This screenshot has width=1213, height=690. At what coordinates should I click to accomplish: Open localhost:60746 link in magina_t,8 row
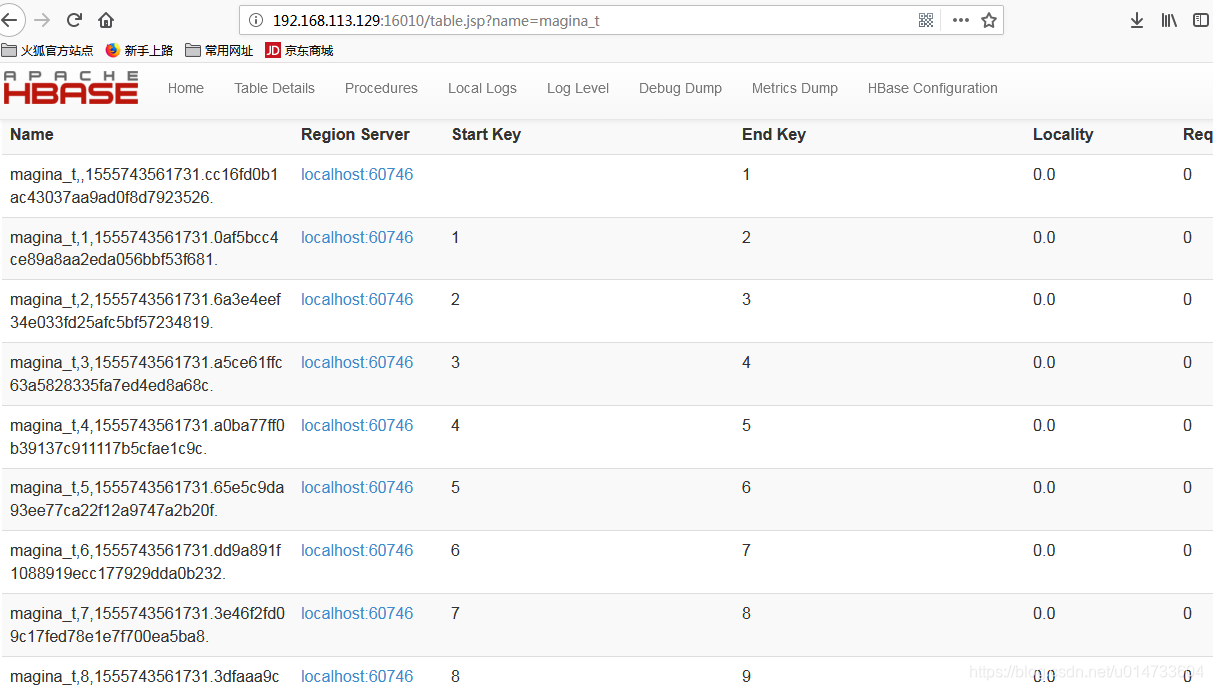(x=357, y=676)
